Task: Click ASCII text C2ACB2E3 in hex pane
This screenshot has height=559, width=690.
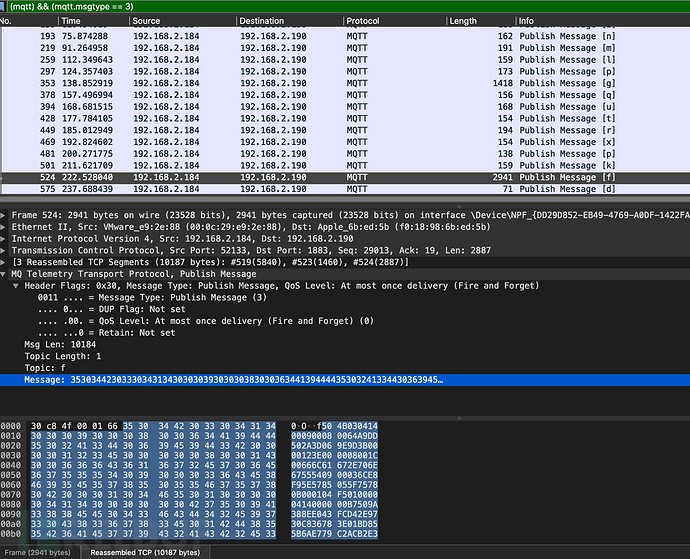Action: [357, 534]
